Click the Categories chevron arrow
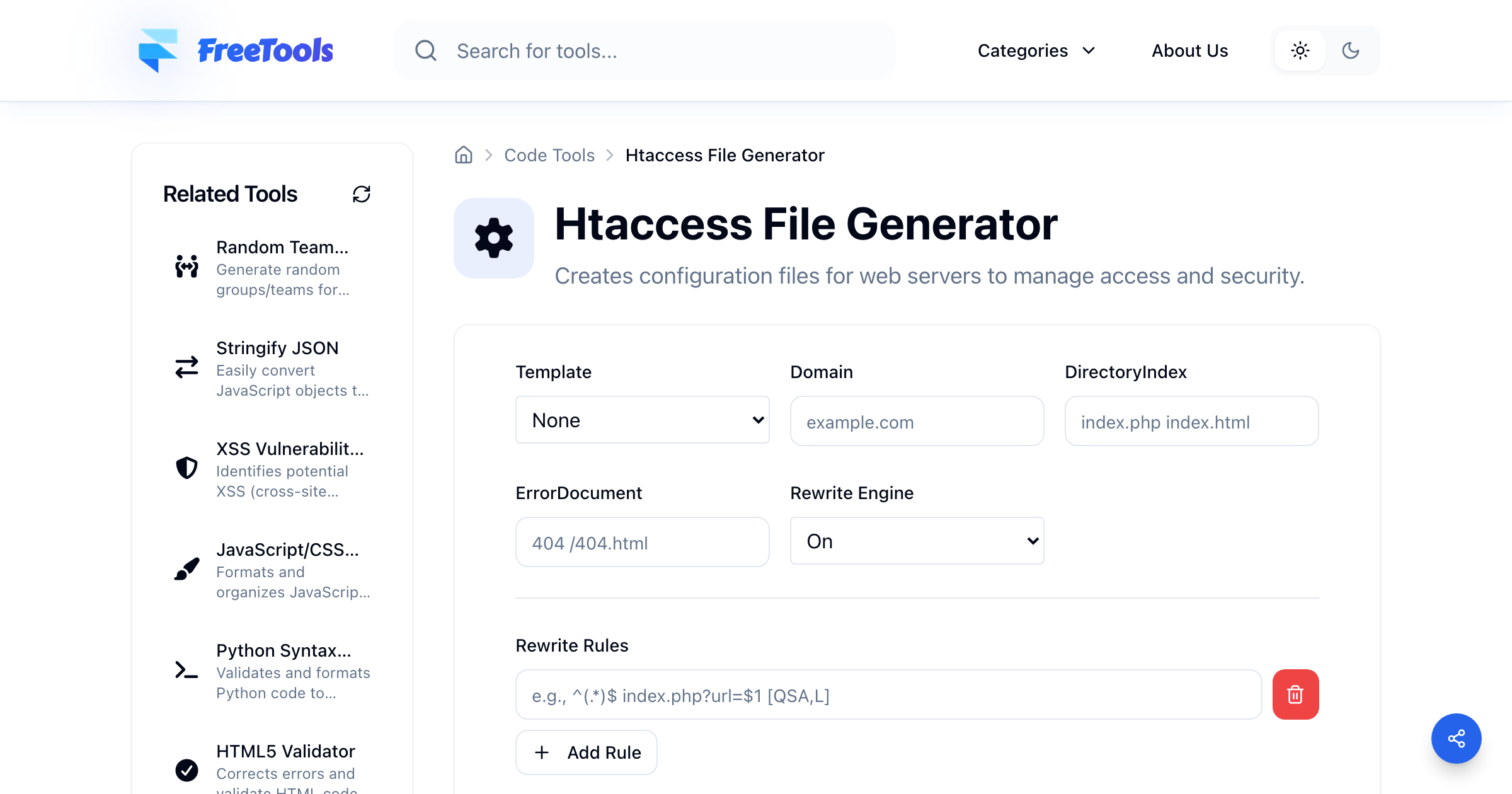1512x794 pixels. (x=1089, y=50)
